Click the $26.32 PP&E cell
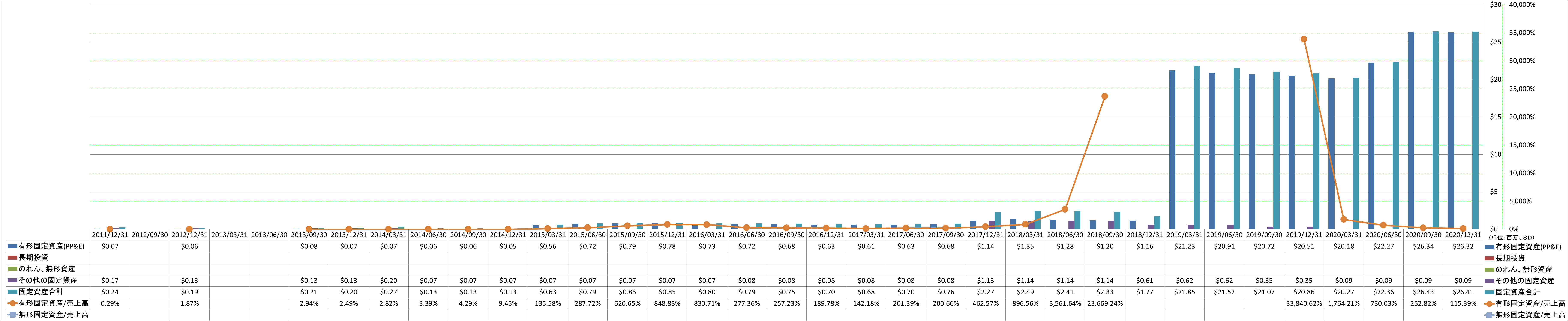 [x=1463, y=246]
